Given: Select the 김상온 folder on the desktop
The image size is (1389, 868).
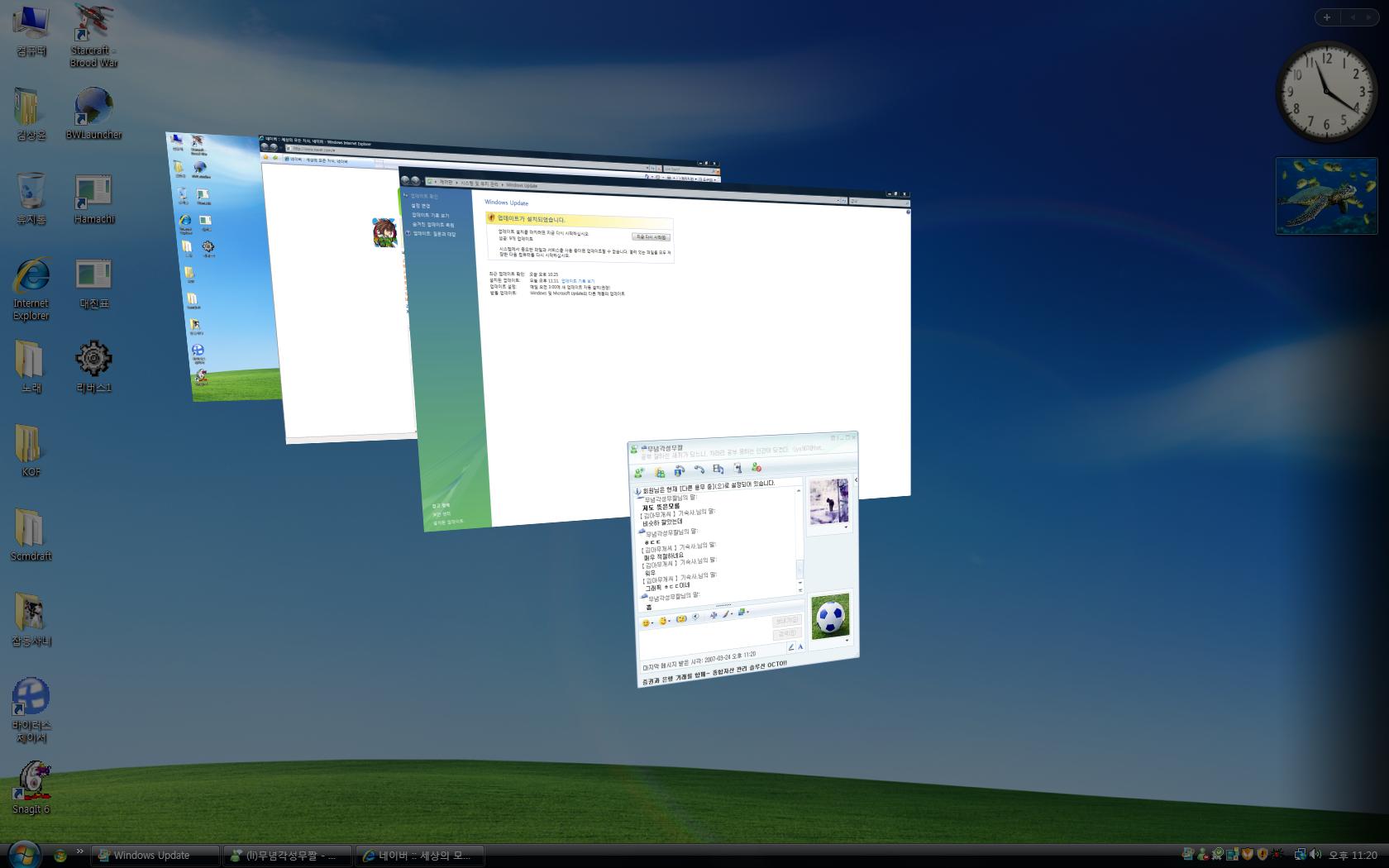Looking at the screenshot, I should click(x=31, y=114).
